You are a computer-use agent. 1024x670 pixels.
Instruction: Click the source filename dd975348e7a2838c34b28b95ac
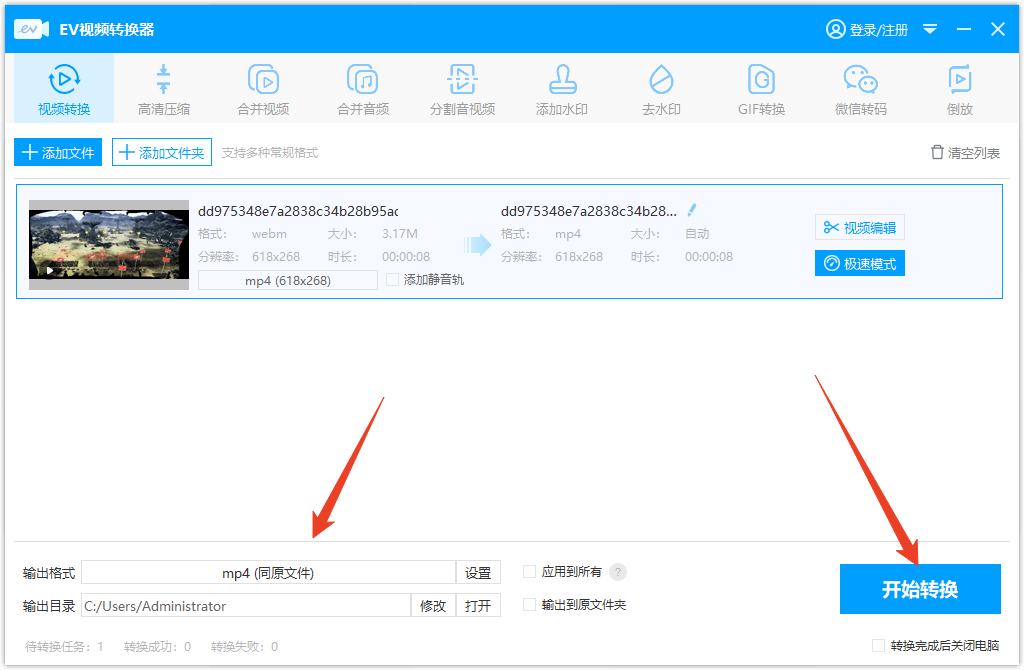298,211
